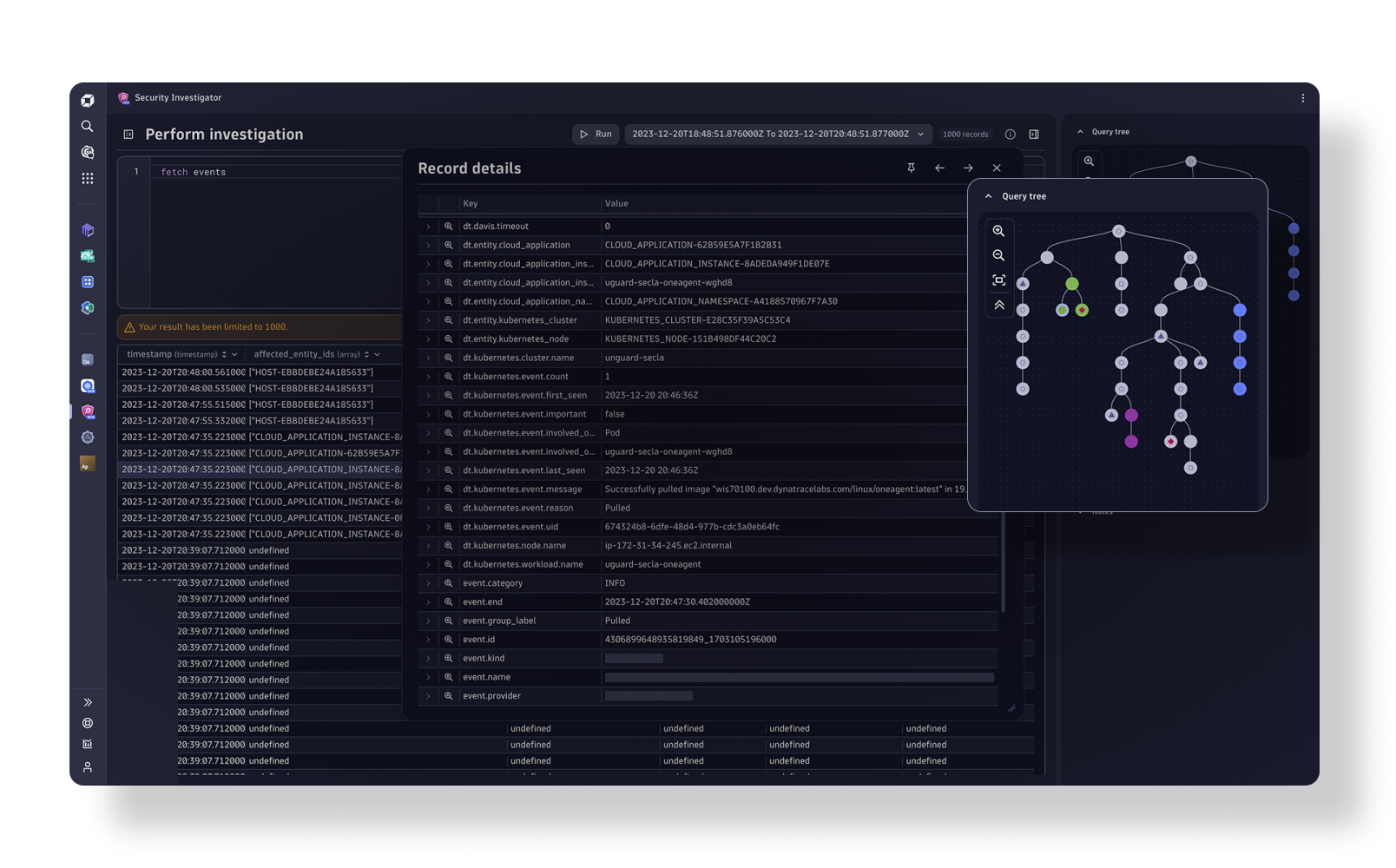Fit Query tree to screen icon
The height and width of the screenshot is (868, 1396).
[998, 280]
